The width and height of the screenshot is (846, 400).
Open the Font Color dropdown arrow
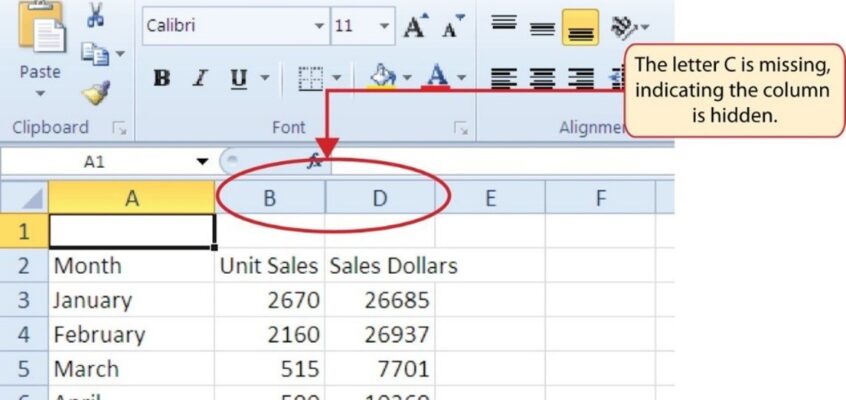pyautogui.click(x=461, y=77)
